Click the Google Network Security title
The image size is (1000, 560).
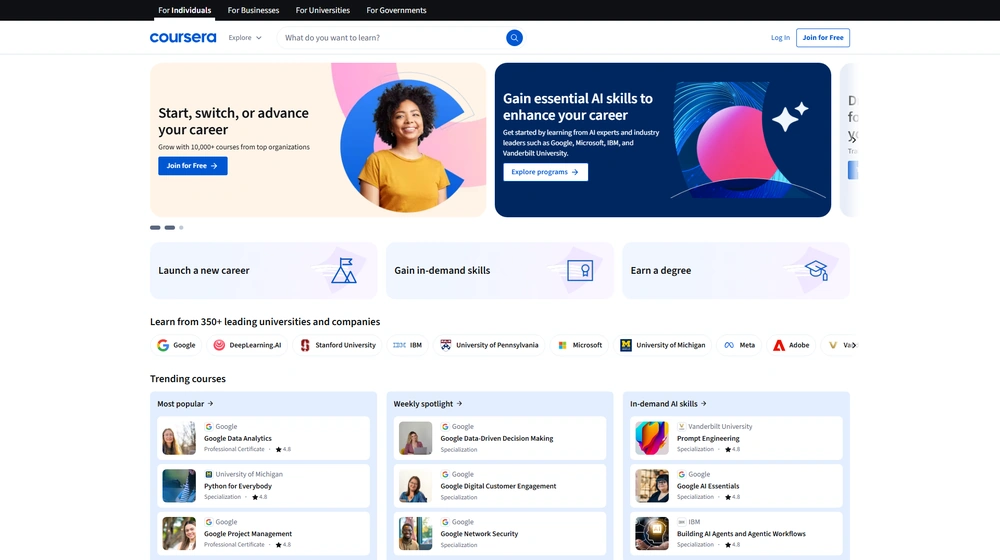coord(479,534)
